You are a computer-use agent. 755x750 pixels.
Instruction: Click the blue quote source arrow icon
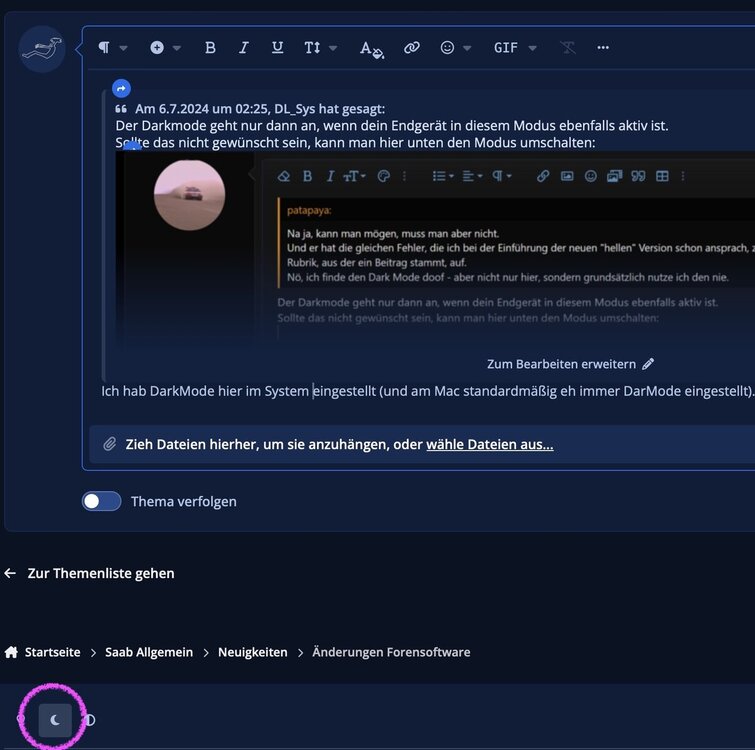coord(121,88)
